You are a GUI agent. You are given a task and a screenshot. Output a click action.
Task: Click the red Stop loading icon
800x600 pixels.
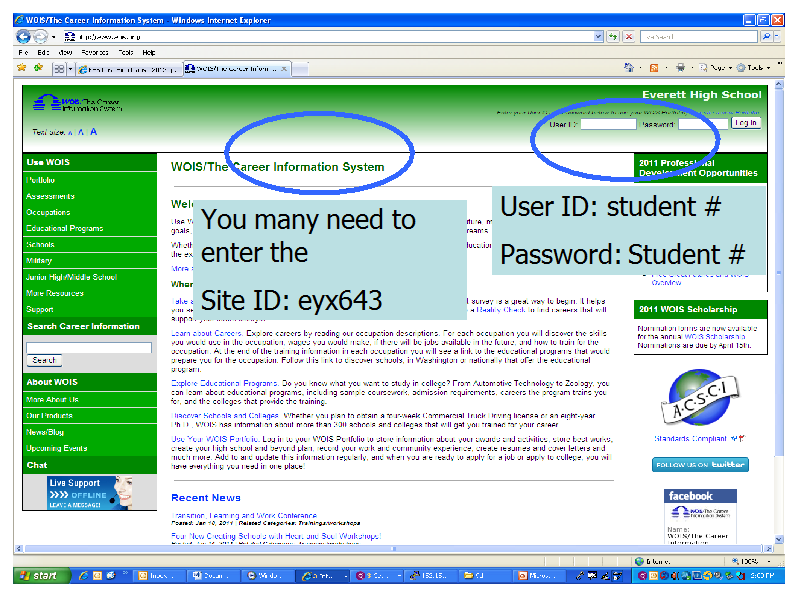(629, 37)
